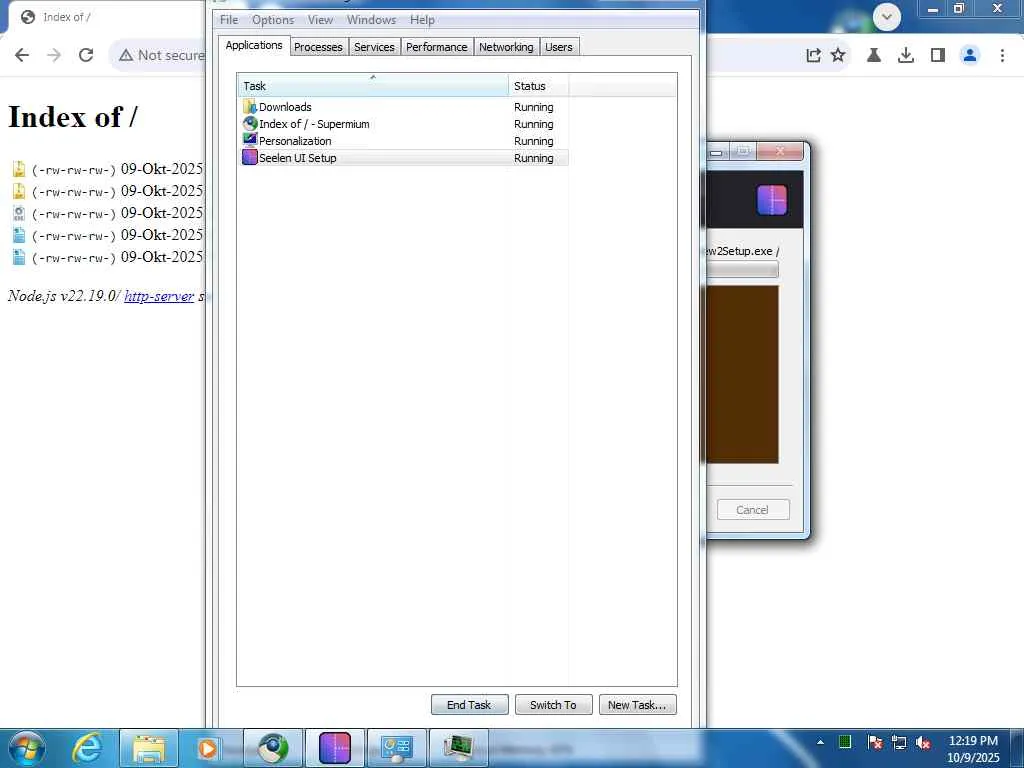Click the green CPU meter tray icon
Viewport: 1024px width, 768px height.
pos(845,742)
